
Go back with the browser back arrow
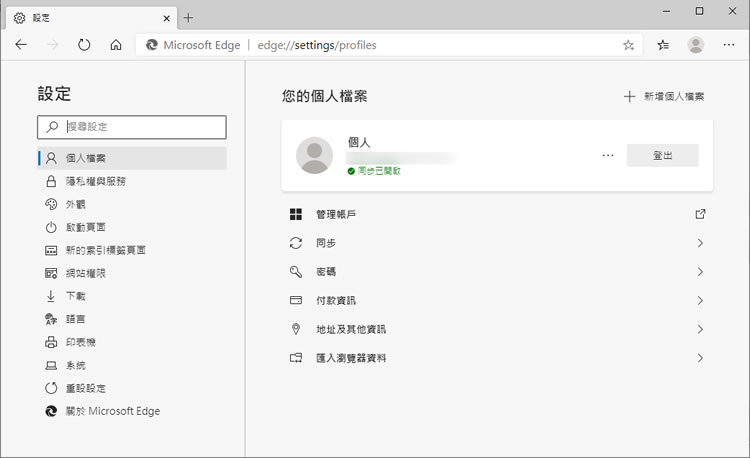click(x=21, y=45)
